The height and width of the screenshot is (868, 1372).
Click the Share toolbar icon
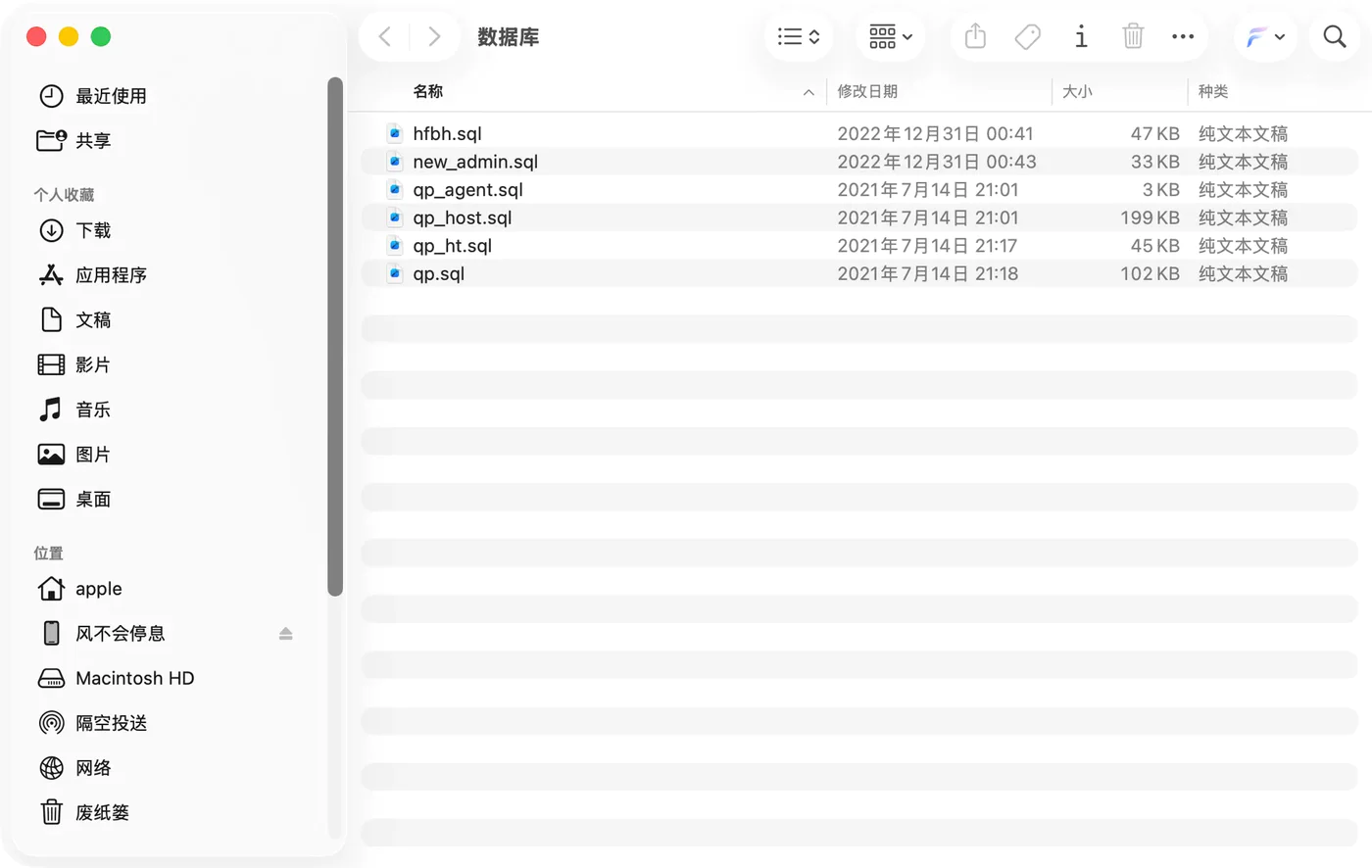click(x=975, y=37)
